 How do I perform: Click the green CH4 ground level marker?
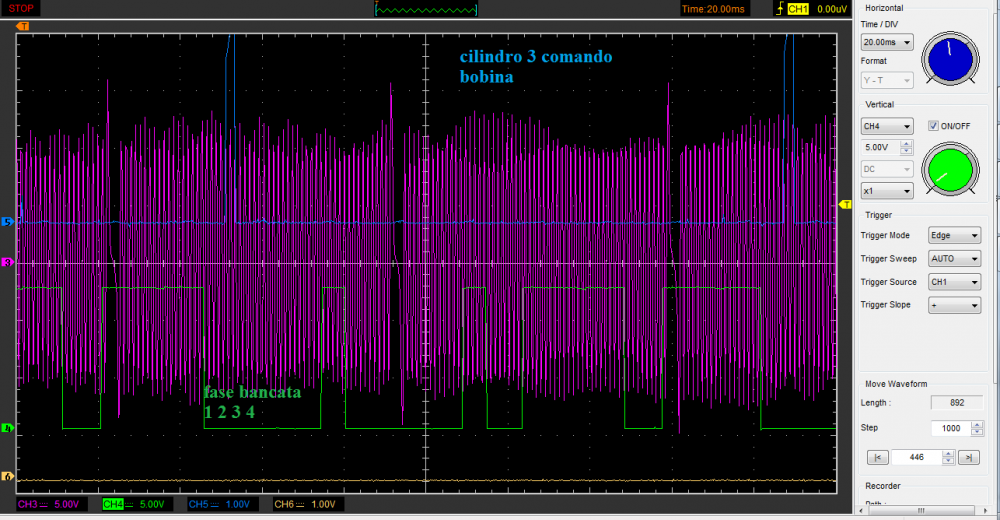(9, 428)
